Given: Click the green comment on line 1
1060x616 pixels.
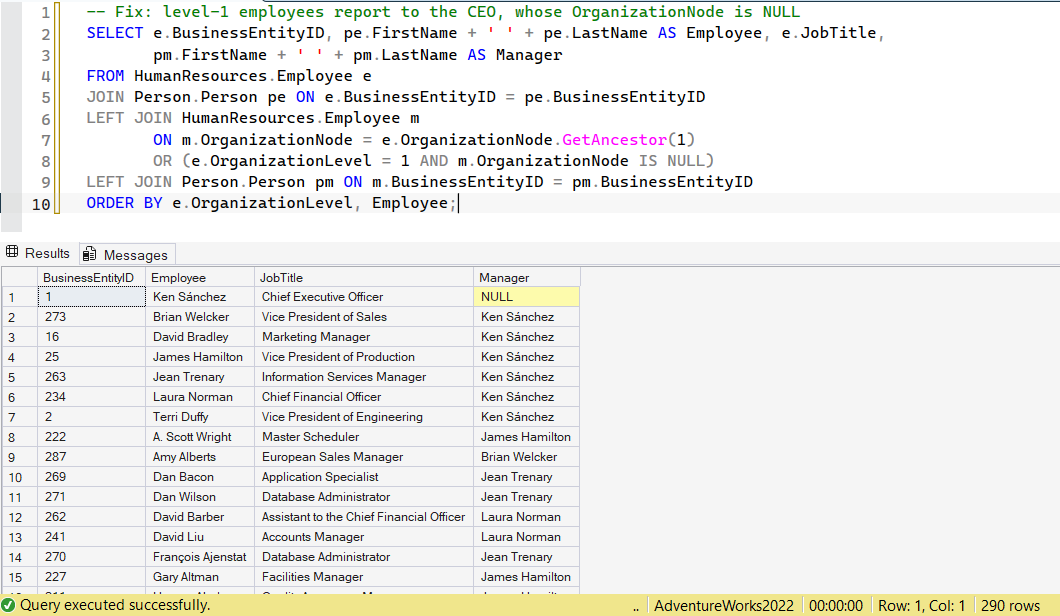Looking at the screenshot, I should (x=443, y=11).
